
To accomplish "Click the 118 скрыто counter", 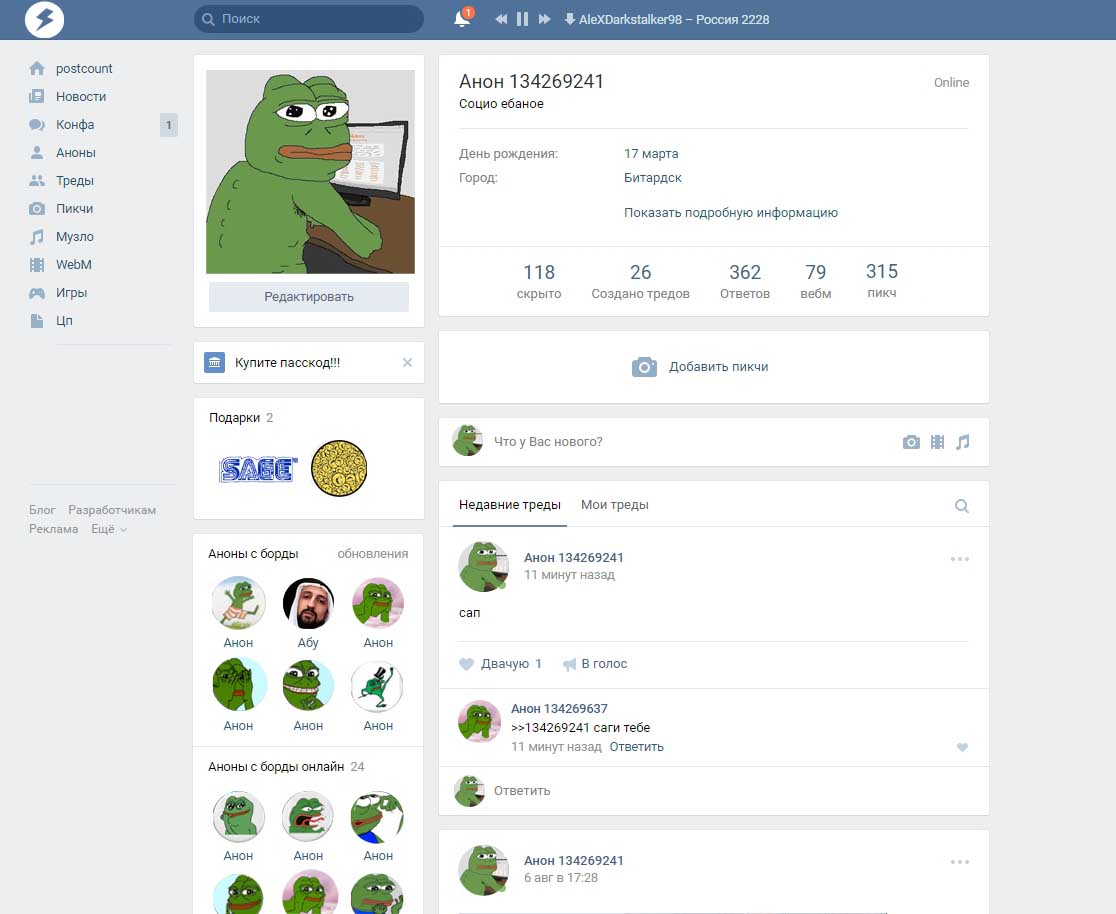I will click(539, 281).
